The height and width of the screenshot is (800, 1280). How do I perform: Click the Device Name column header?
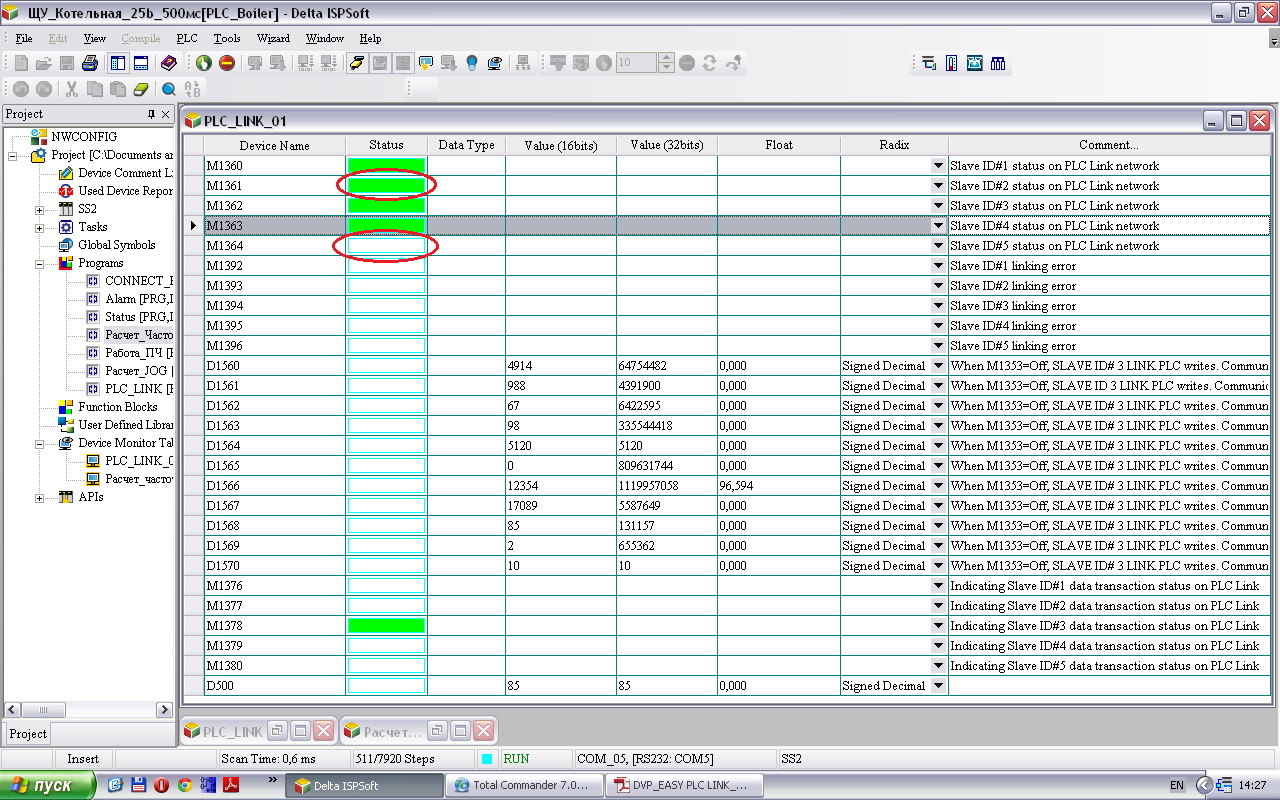click(275, 145)
